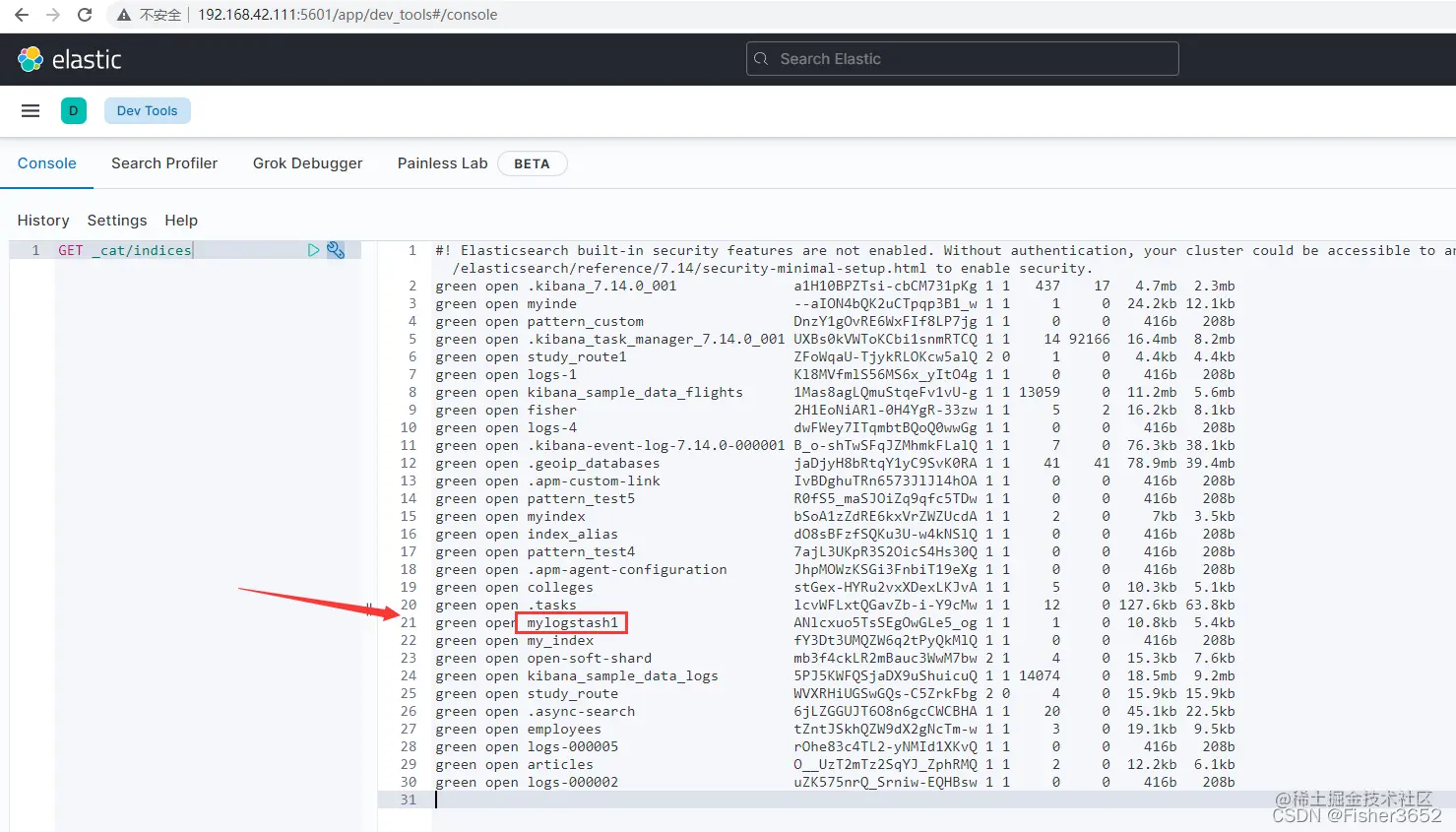This screenshot has height=832, width=1456.
Task: Click the study_route index name
Action: 573,693
